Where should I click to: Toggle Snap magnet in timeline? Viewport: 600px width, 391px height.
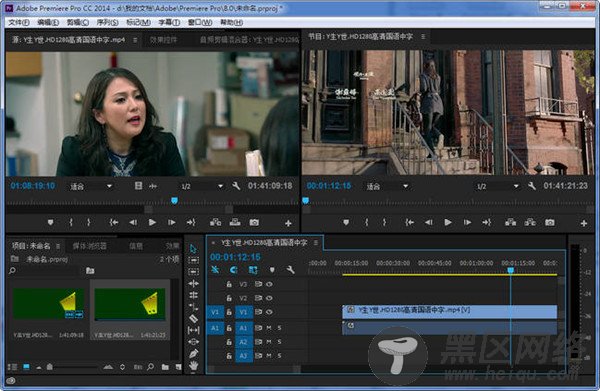click(x=234, y=270)
